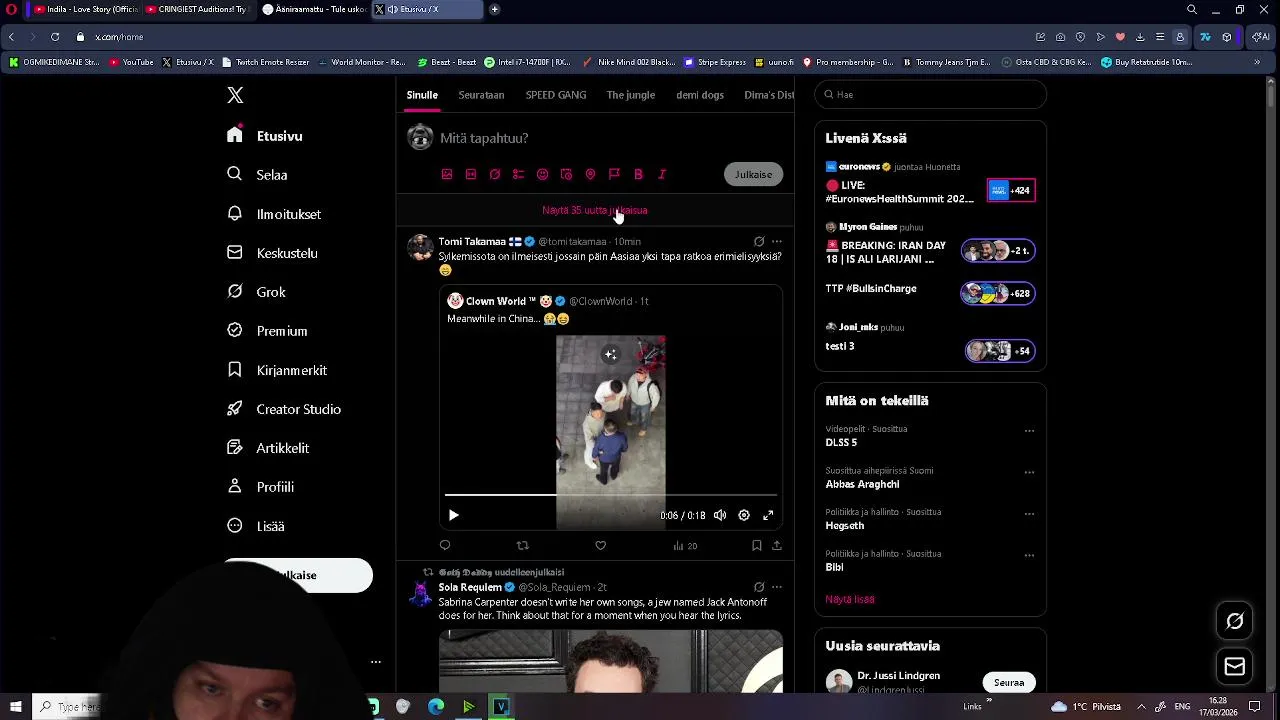Screen dimensions: 1280x720
Task: Click the Grok compose icon
Action: pyautogui.click(x=495, y=174)
